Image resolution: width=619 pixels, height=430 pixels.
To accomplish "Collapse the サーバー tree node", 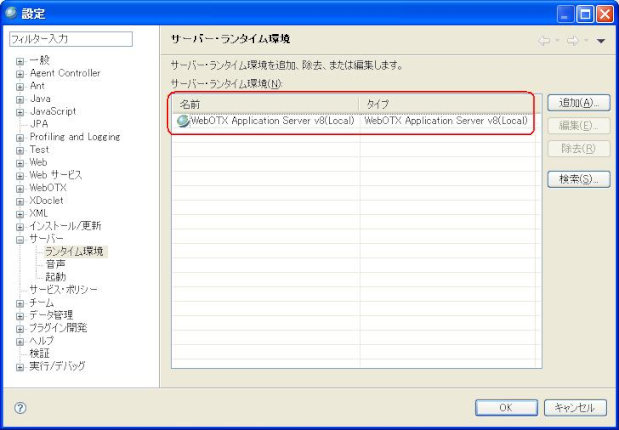I will tap(19, 239).
